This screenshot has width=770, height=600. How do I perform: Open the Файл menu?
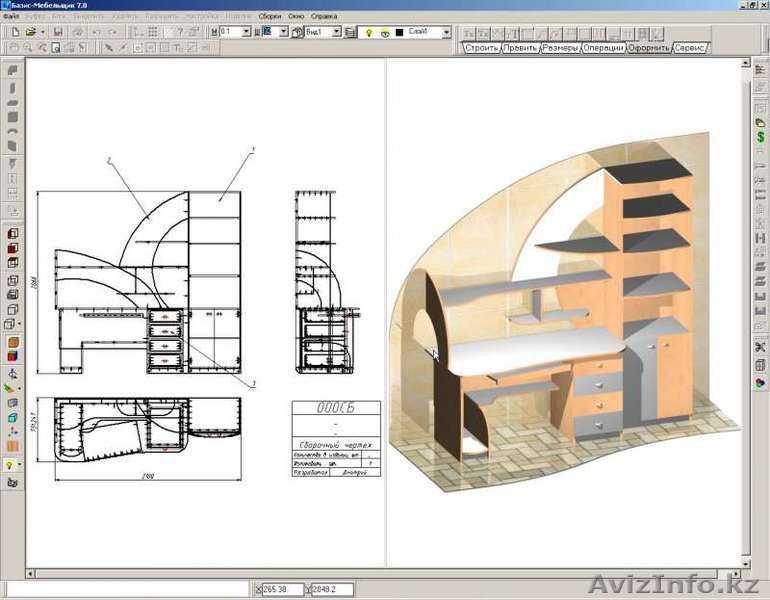[x=11, y=17]
